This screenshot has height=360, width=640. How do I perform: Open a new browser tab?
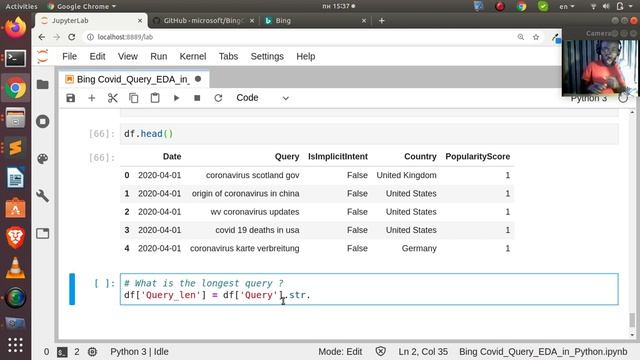[382, 20]
